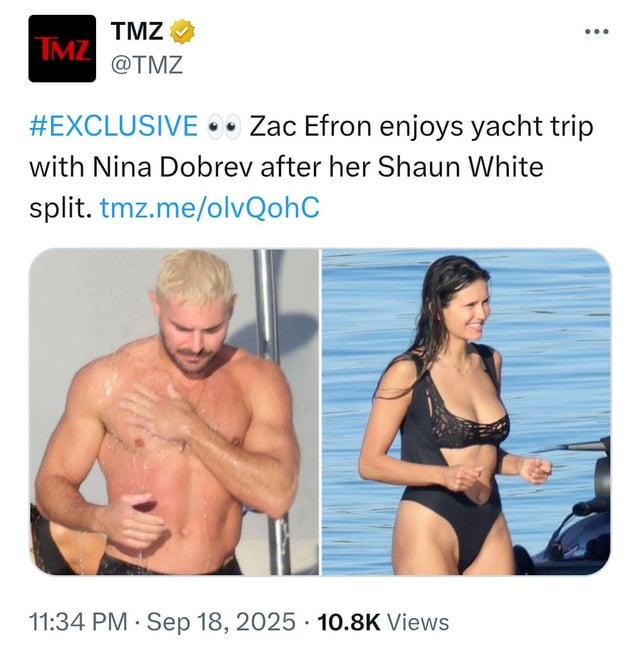
Task: Click the words 'Nina Dobrev' in tweet text
Action: point(173,167)
